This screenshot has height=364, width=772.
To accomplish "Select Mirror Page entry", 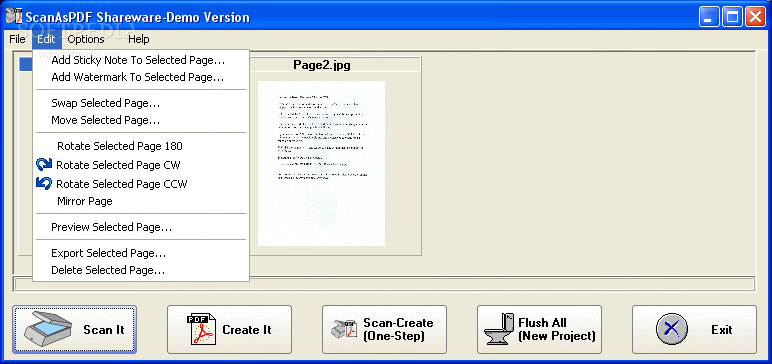I will point(141,201).
